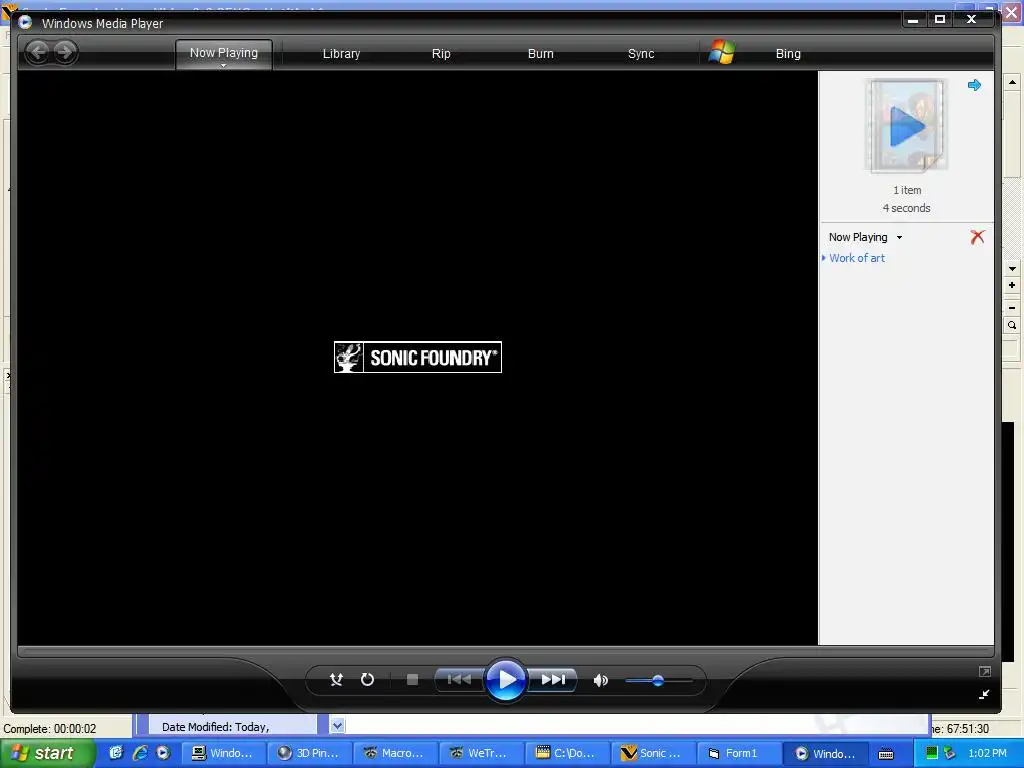1024x768 pixels.
Task: Switch to the 3D Pin... taskbar button
Action: (310, 754)
